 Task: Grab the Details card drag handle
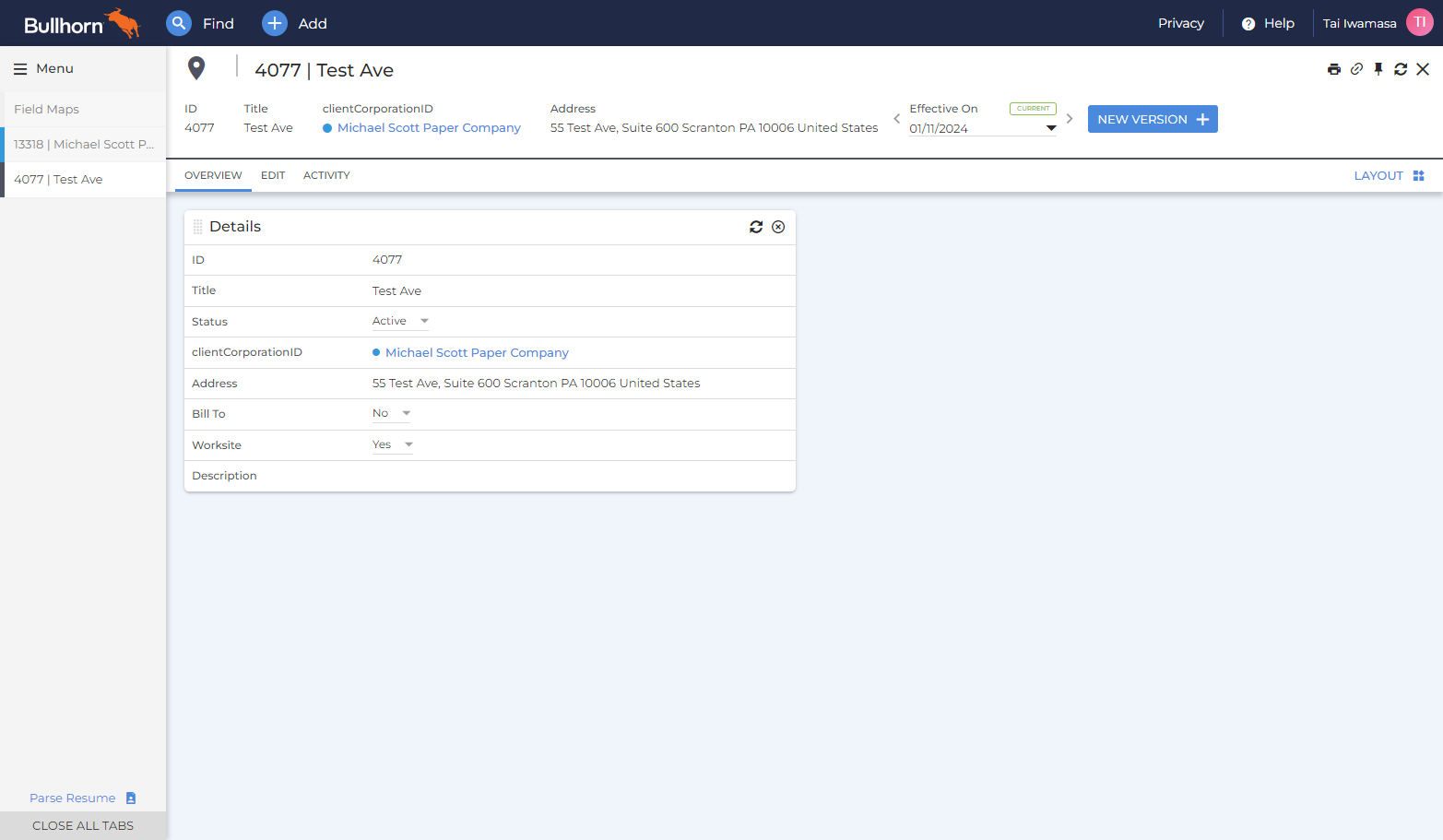[x=197, y=227]
